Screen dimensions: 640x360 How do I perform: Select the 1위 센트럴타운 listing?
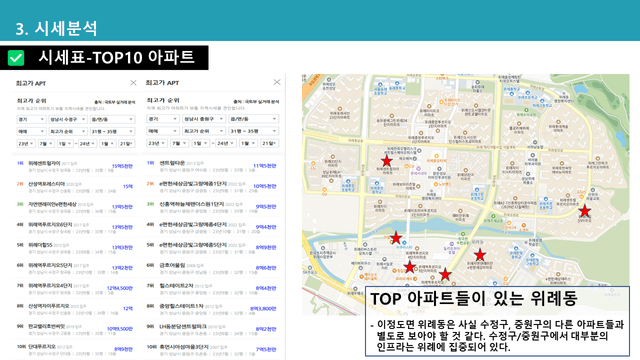tap(211, 166)
